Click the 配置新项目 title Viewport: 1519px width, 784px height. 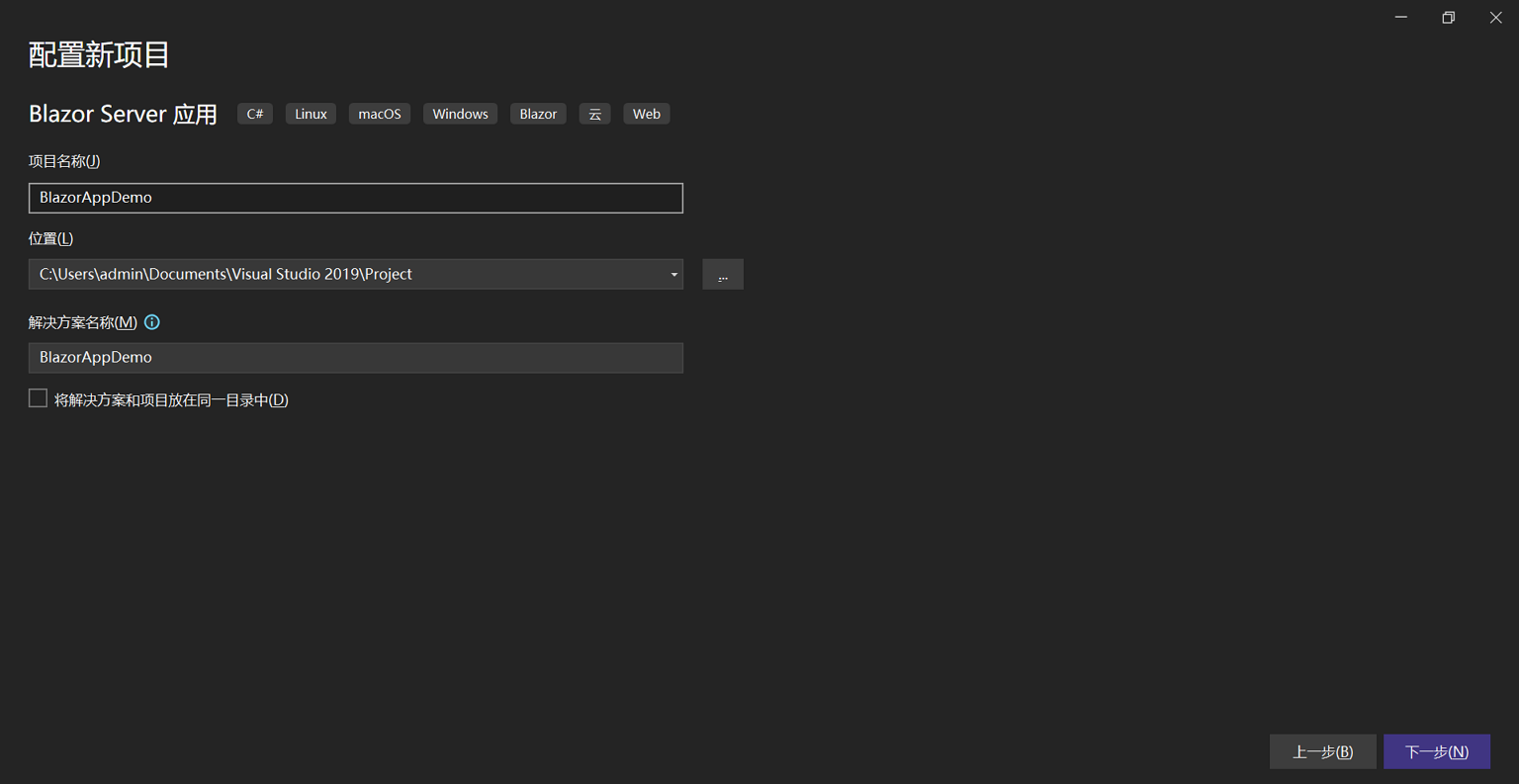[98, 56]
